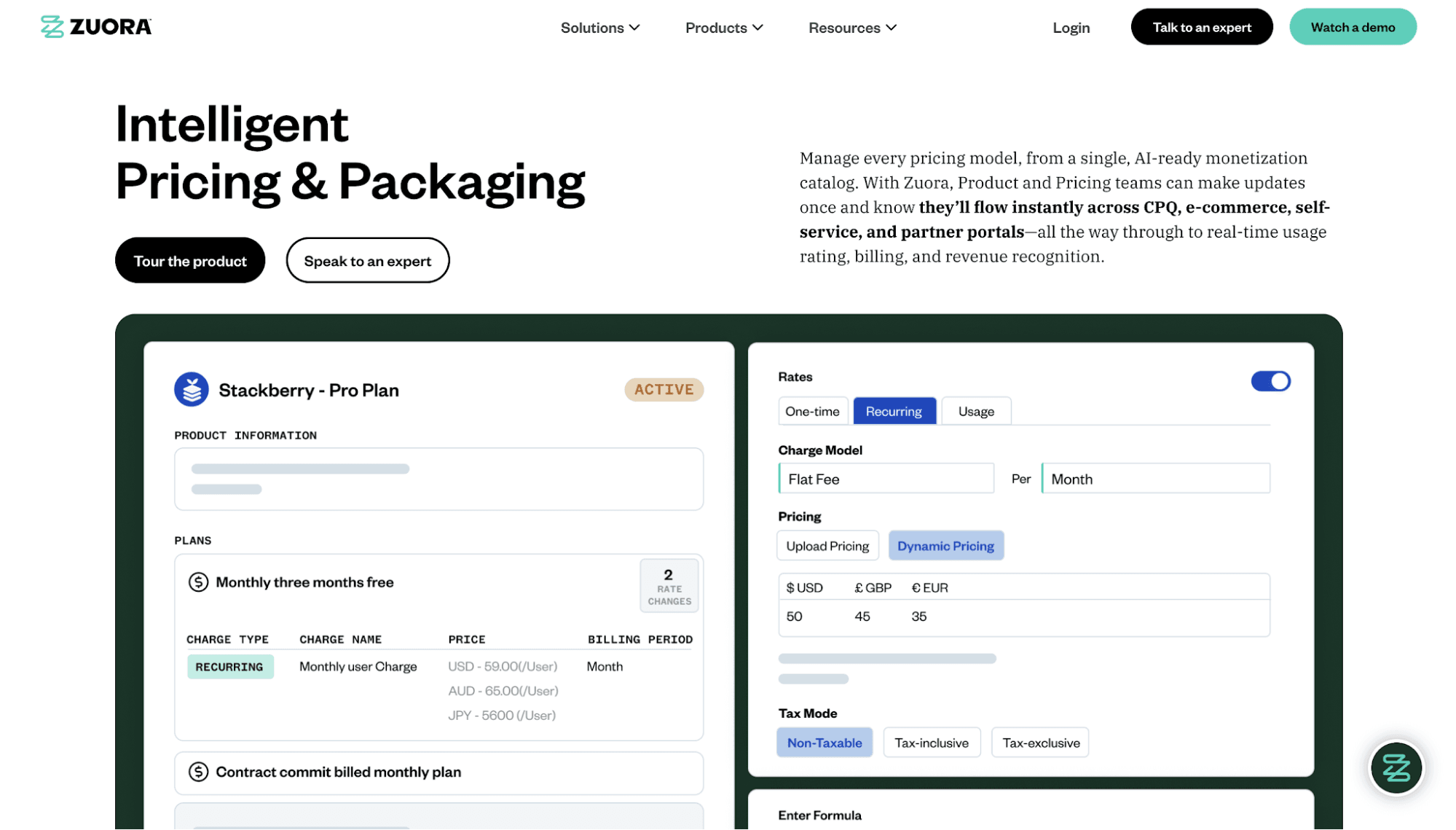The image size is (1456, 830).
Task: Click the Watch a demo button
Action: pyautogui.click(x=1353, y=27)
